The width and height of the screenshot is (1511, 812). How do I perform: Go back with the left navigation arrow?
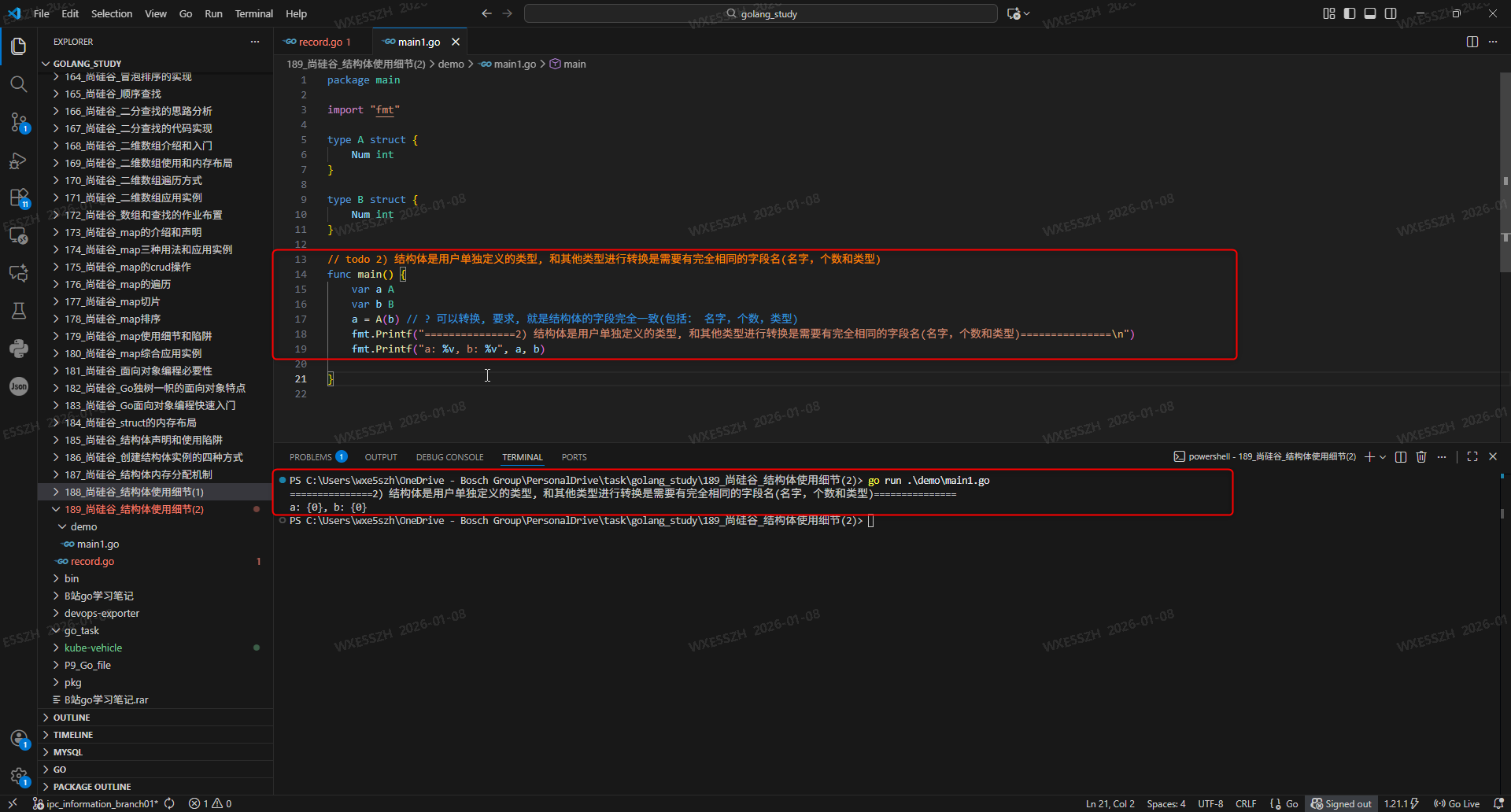(486, 13)
